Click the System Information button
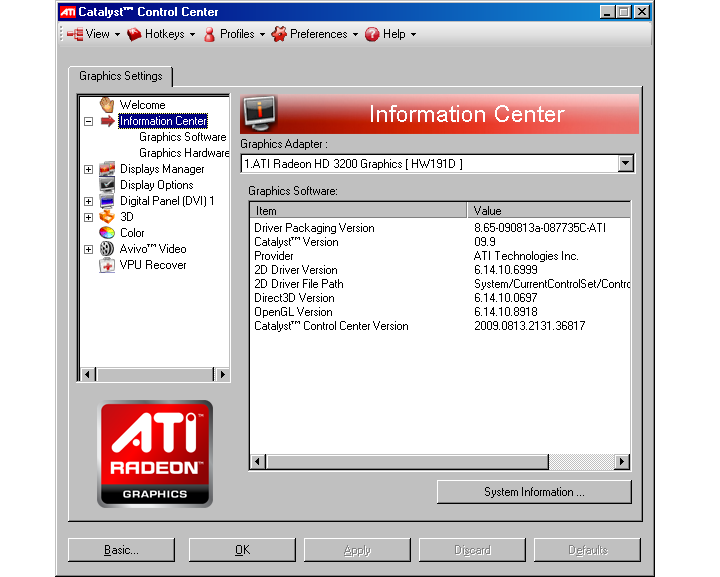The image size is (720, 577). tap(534, 492)
